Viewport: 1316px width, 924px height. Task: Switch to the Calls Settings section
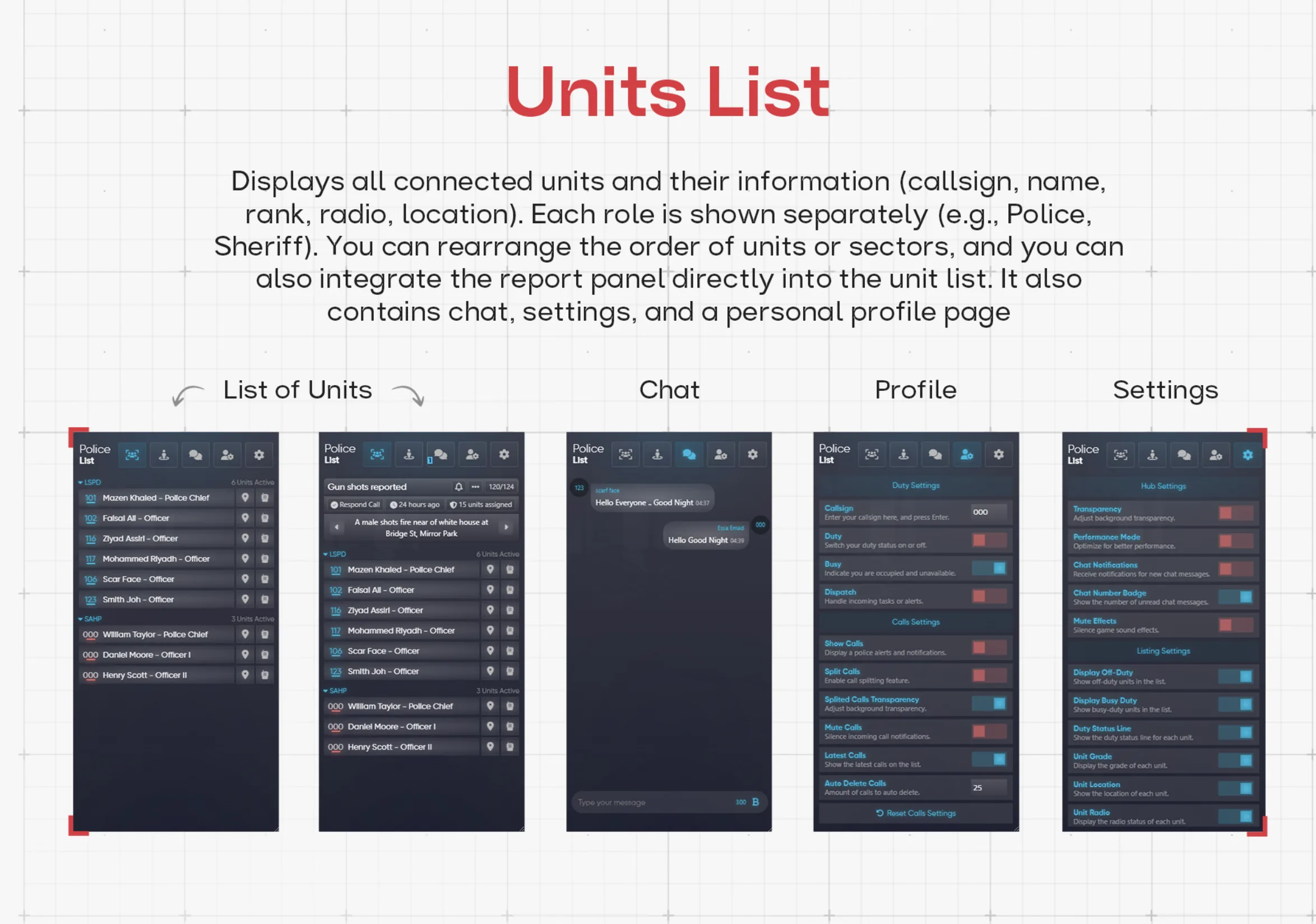click(x=915, y=621)
